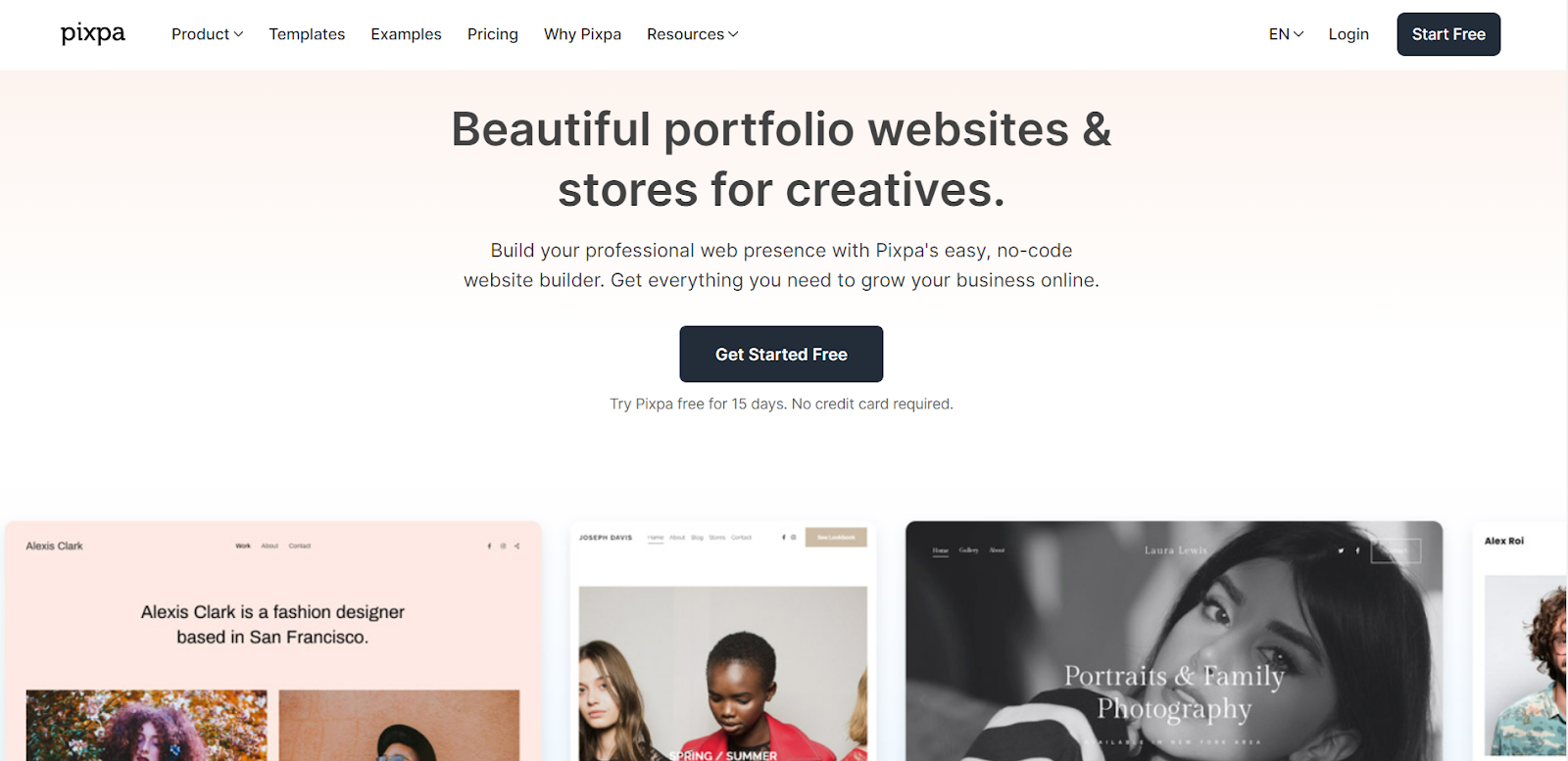Click the Facebook icon in Joseph Davis template
Image resolution: width=1568 pixels, height=761 pixels.
pos(783,537)
